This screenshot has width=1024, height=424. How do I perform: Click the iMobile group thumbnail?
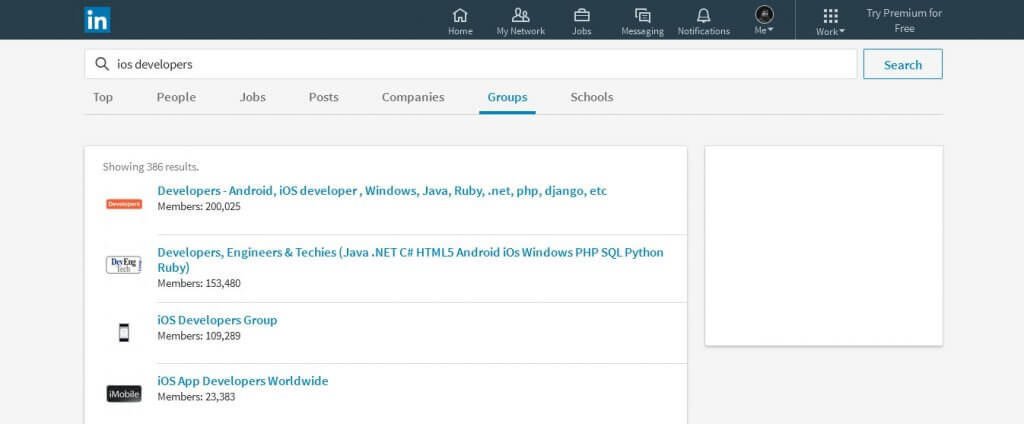(x=124, y=393)
